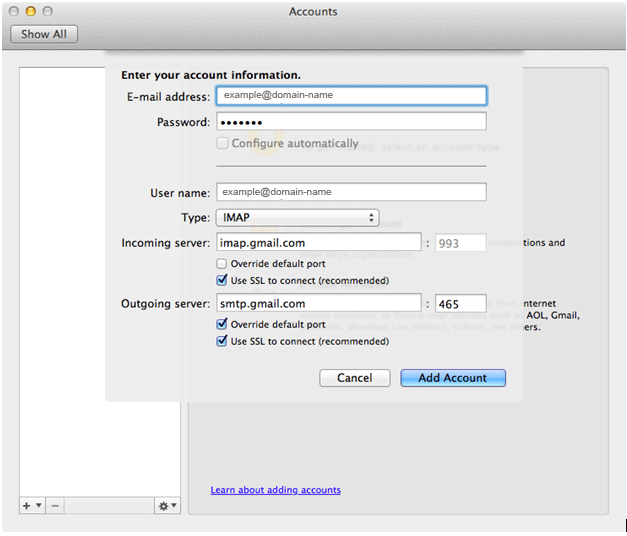627x536 pixels.
Task: Uncheck outgoing server Override default port
Action: [222, 324]
